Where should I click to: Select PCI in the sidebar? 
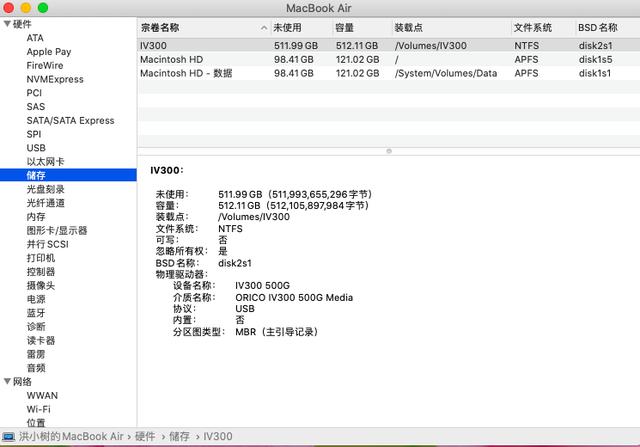pyautogui.click(x=34, y=93)
